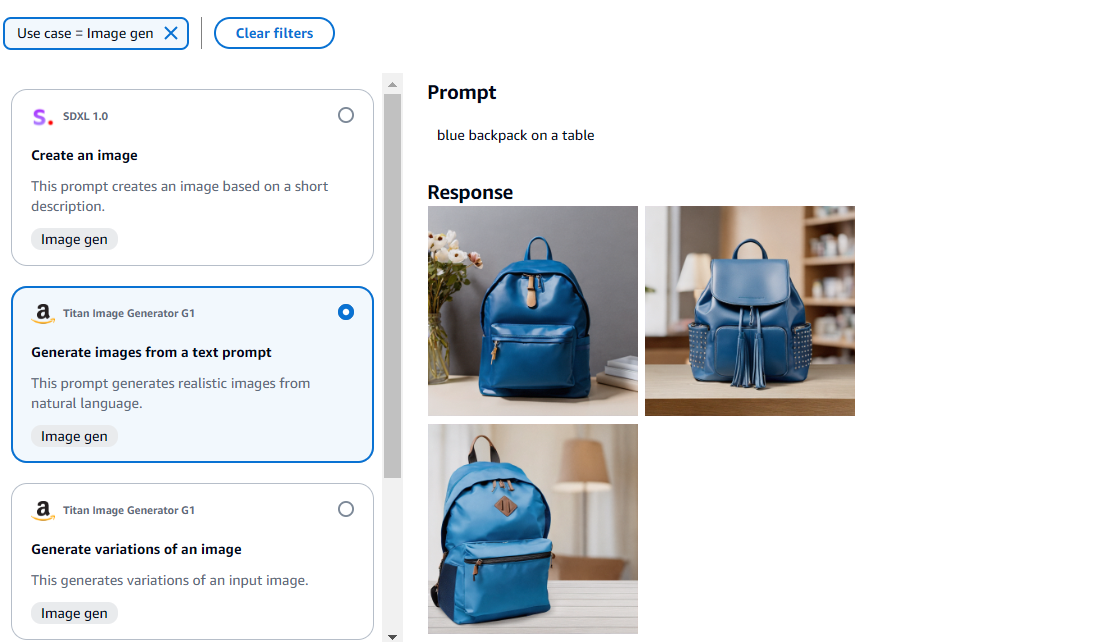
Task: Click Amazon logo on Generate images card
Action: click(x=43, y=313)
